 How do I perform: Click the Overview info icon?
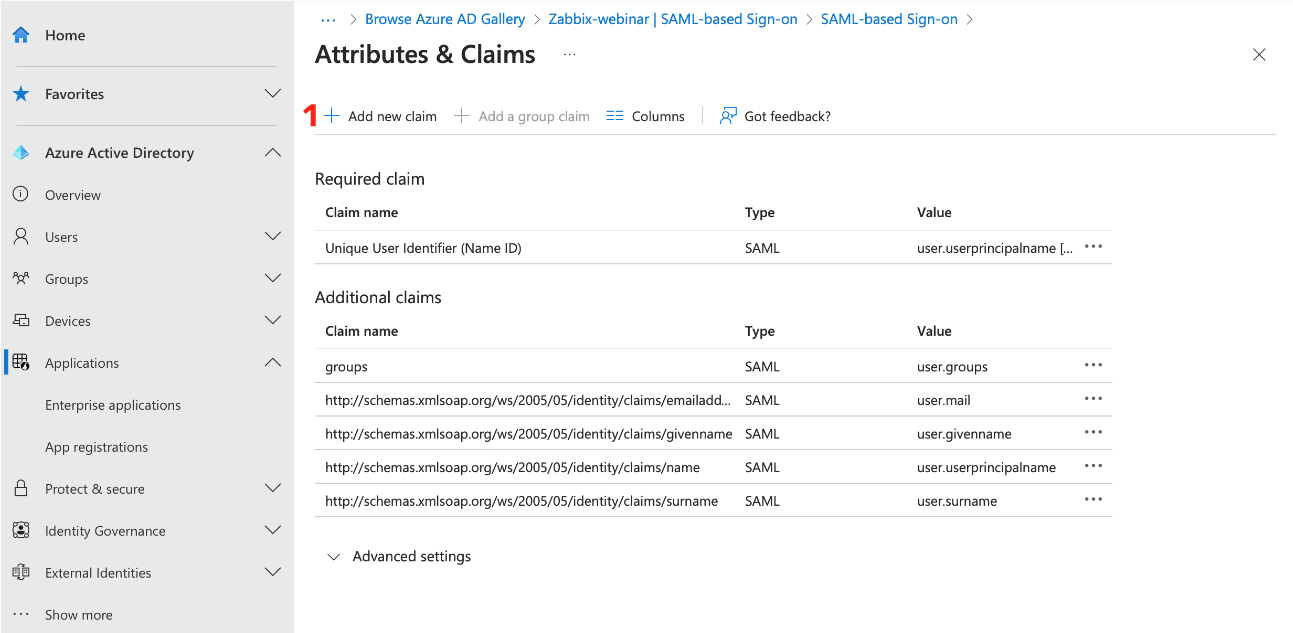[x=20, y=194]
